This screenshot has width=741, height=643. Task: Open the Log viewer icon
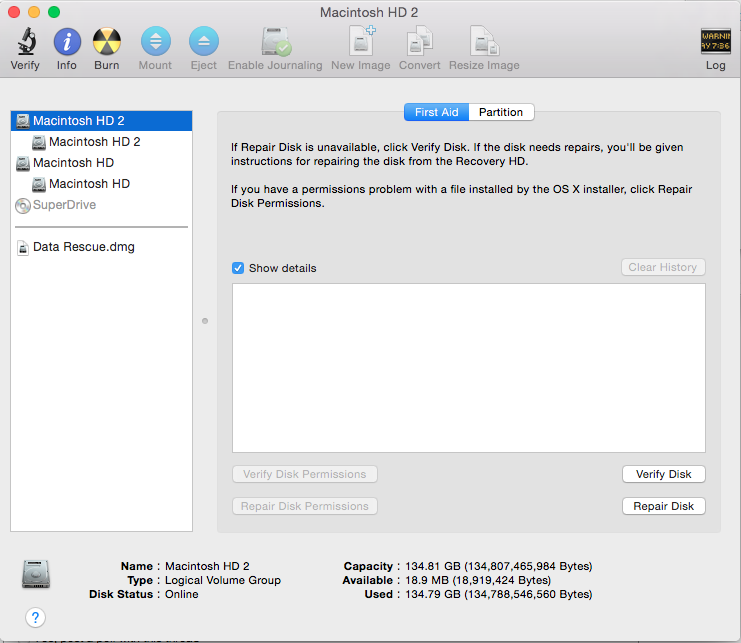tap(715, 42)
